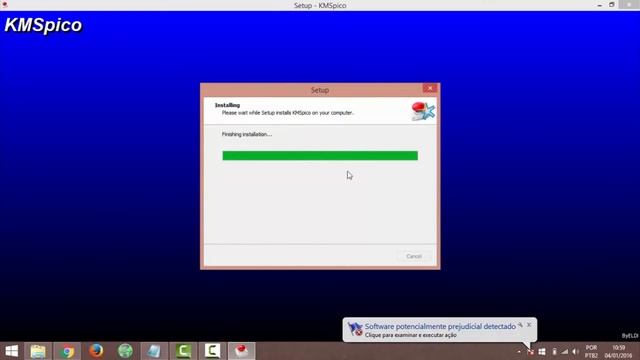The height and width of the screenshot is (360, 640).
Task: Dismiss the harmful software notification balloon
Action: point(529,325)
